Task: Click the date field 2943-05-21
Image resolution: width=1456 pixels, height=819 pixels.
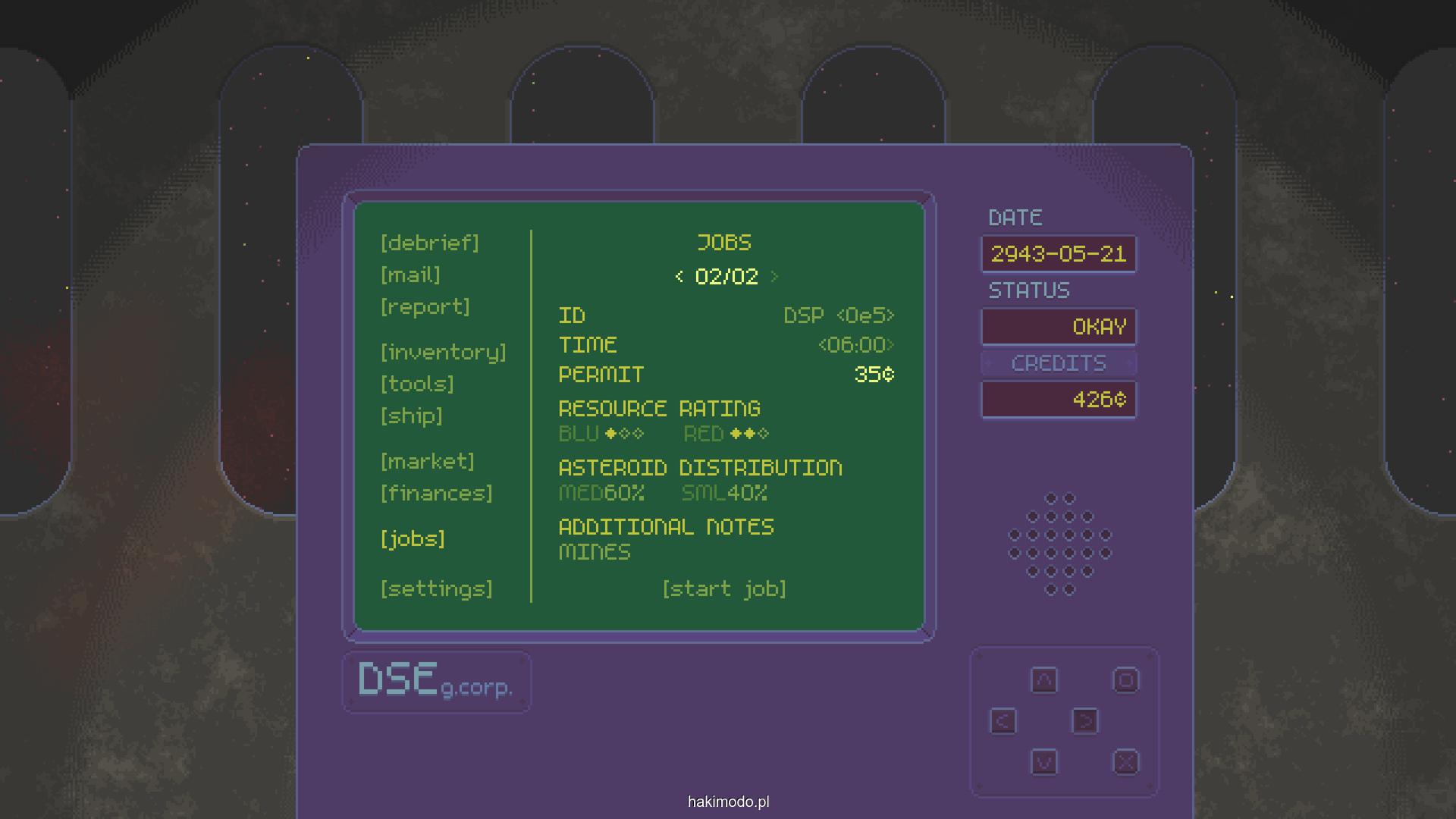Action: (1059, 254)
